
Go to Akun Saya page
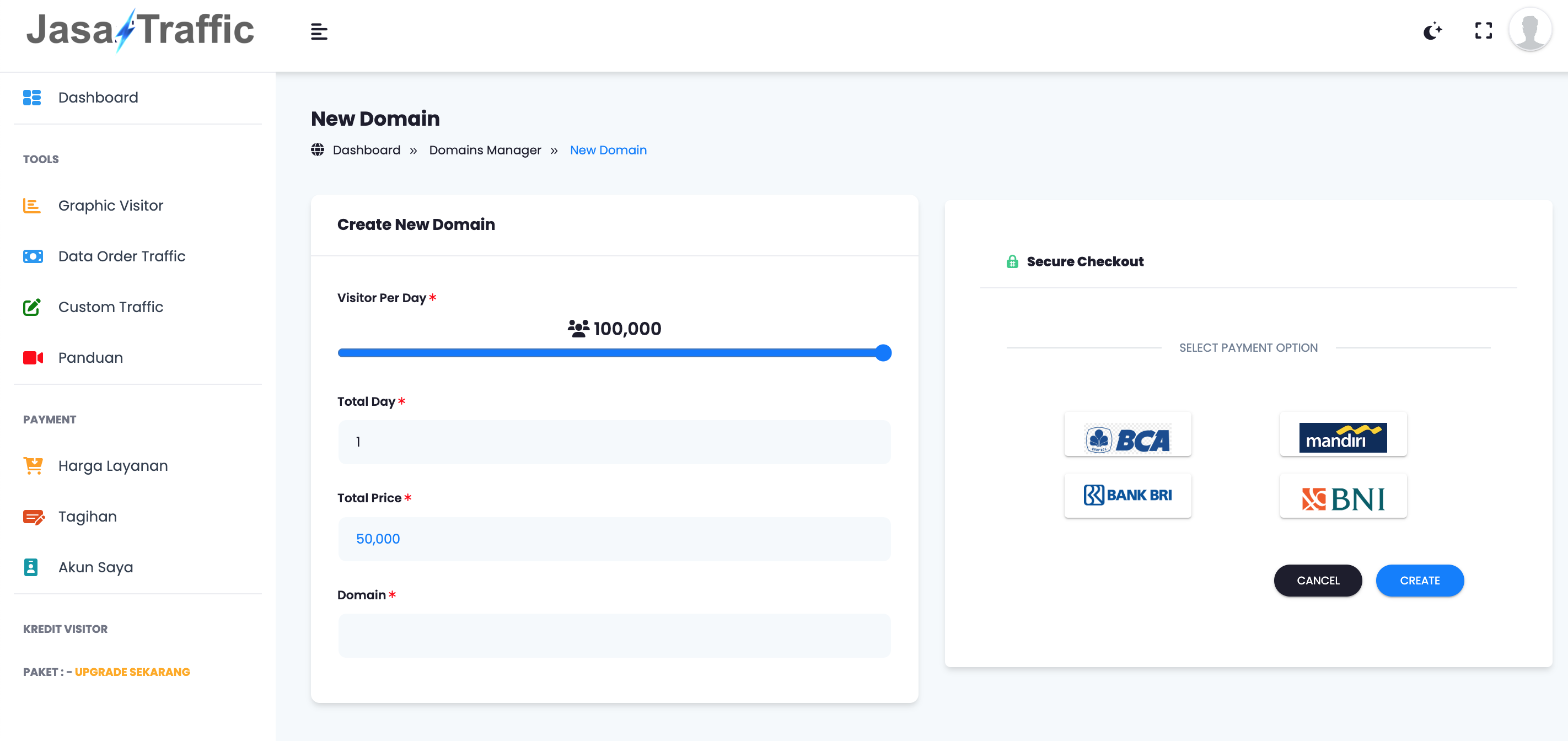tap(95, 567)
